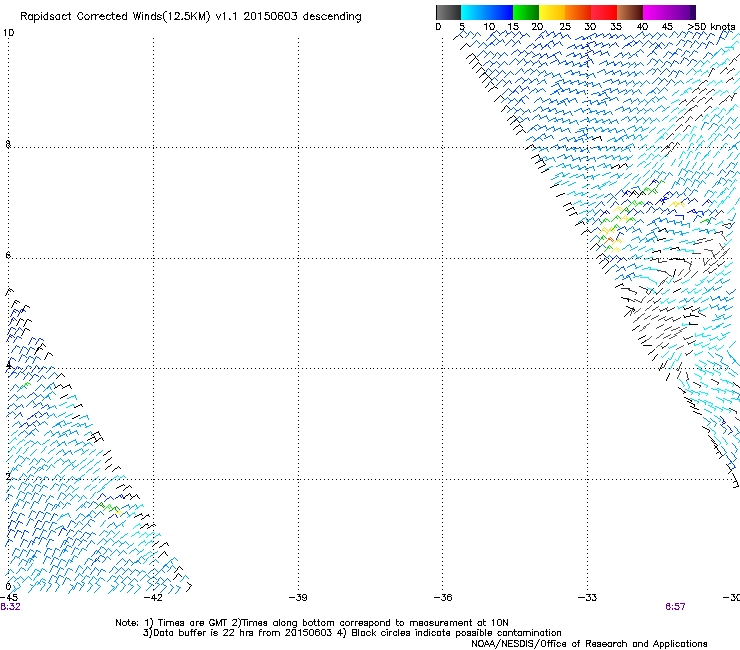Click the '>50 knots' legend label

[x=712, y=27]
